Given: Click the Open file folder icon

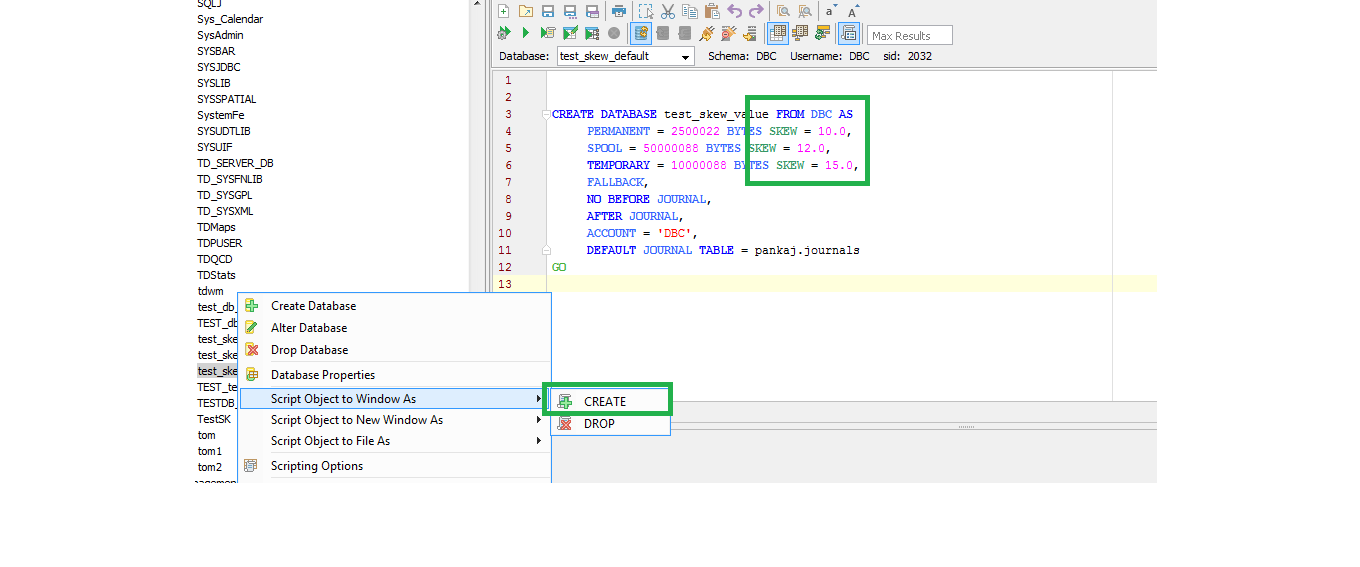Looking at the screenshot, I should (x=525, y=11).
